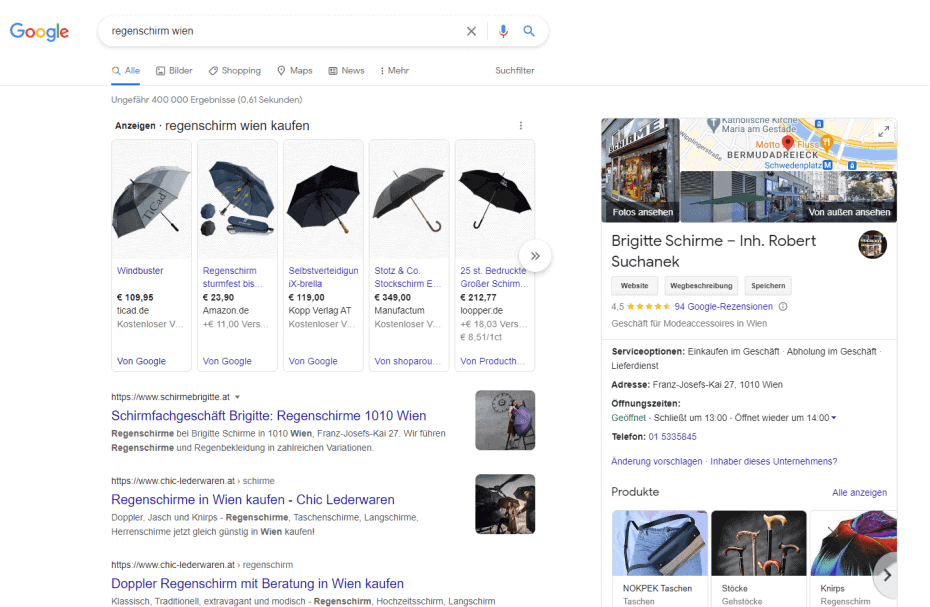930x607 pixels.
Task: Open the Suchfilter search tools
Action: click(x=515, y=71)
